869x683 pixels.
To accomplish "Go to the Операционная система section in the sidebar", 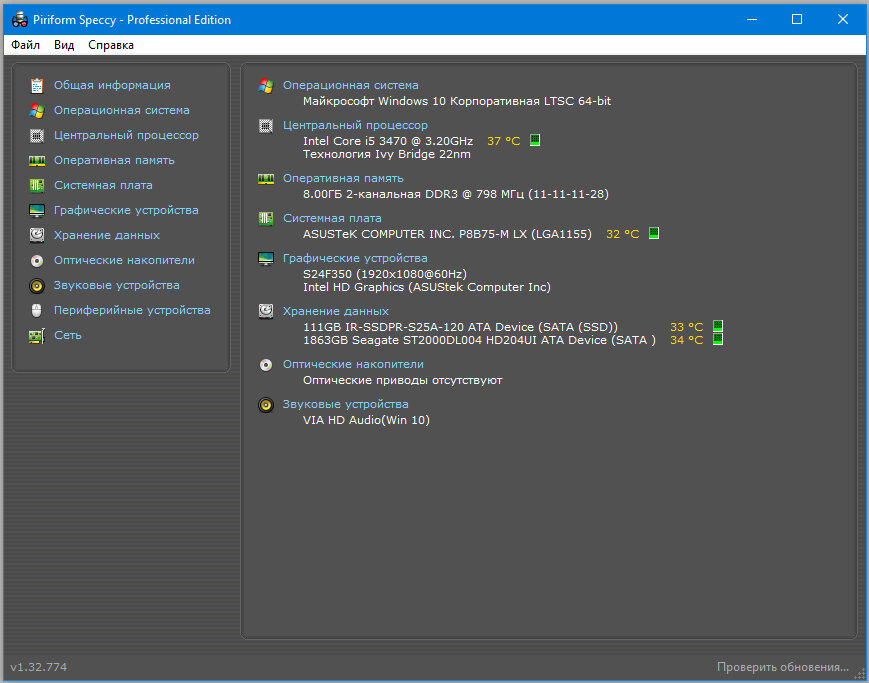I will tap(121, 110).
